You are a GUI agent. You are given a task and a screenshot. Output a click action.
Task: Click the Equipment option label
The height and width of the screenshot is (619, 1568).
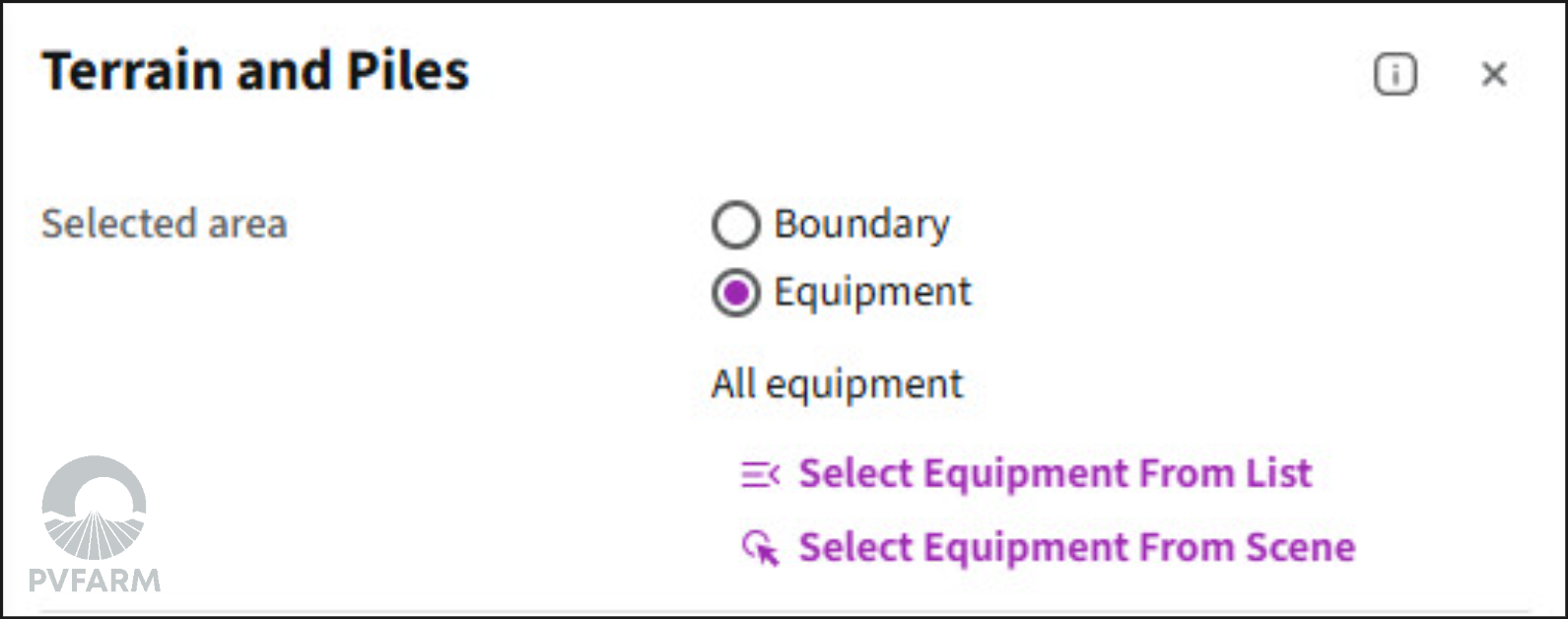[872, 293]
